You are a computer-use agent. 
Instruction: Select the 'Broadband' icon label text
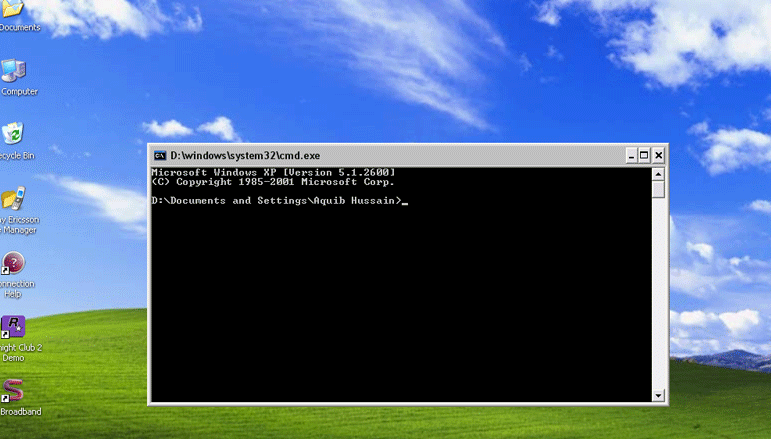21,412
